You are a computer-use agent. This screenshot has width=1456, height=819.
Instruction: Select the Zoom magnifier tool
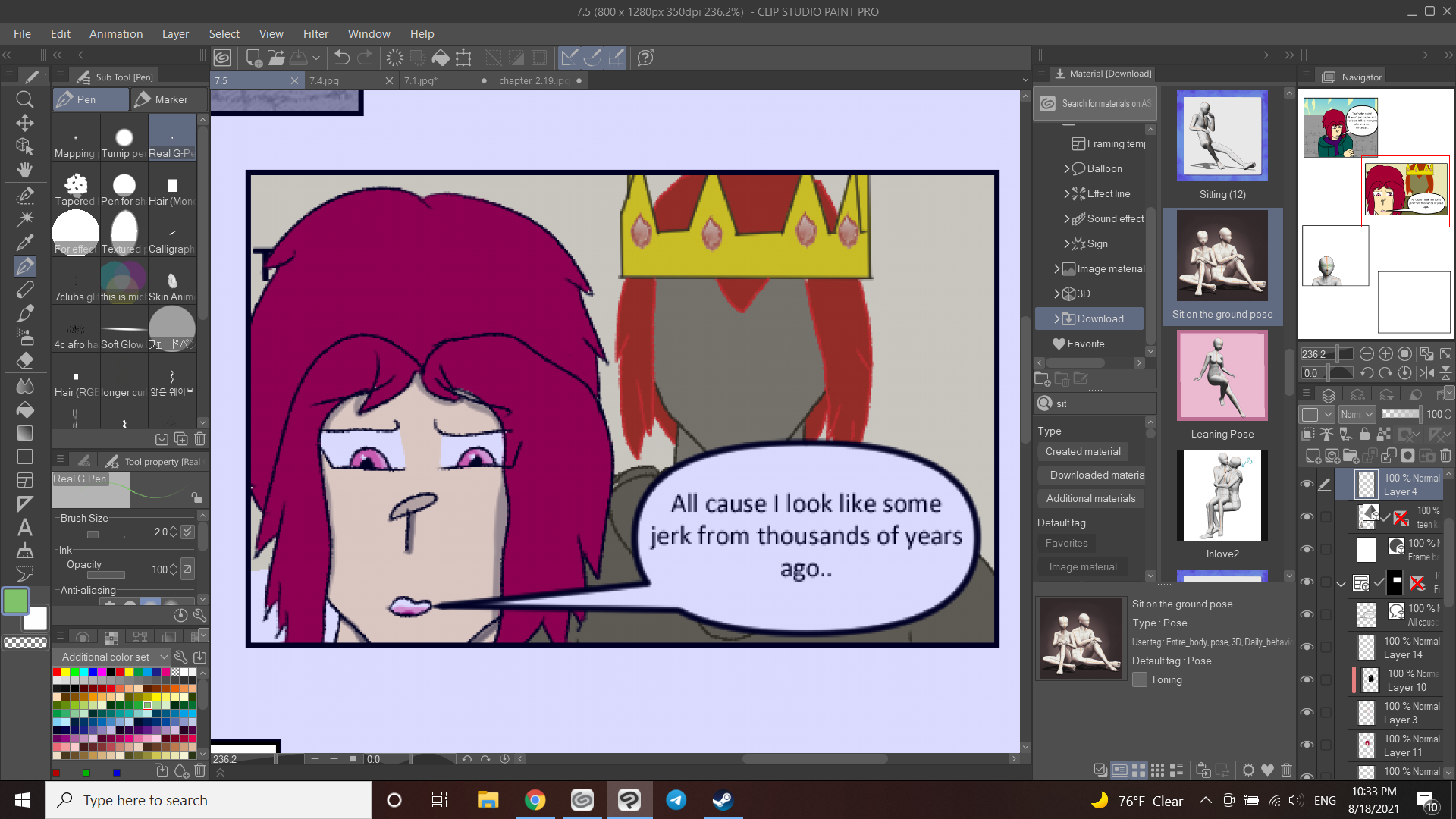24,99
